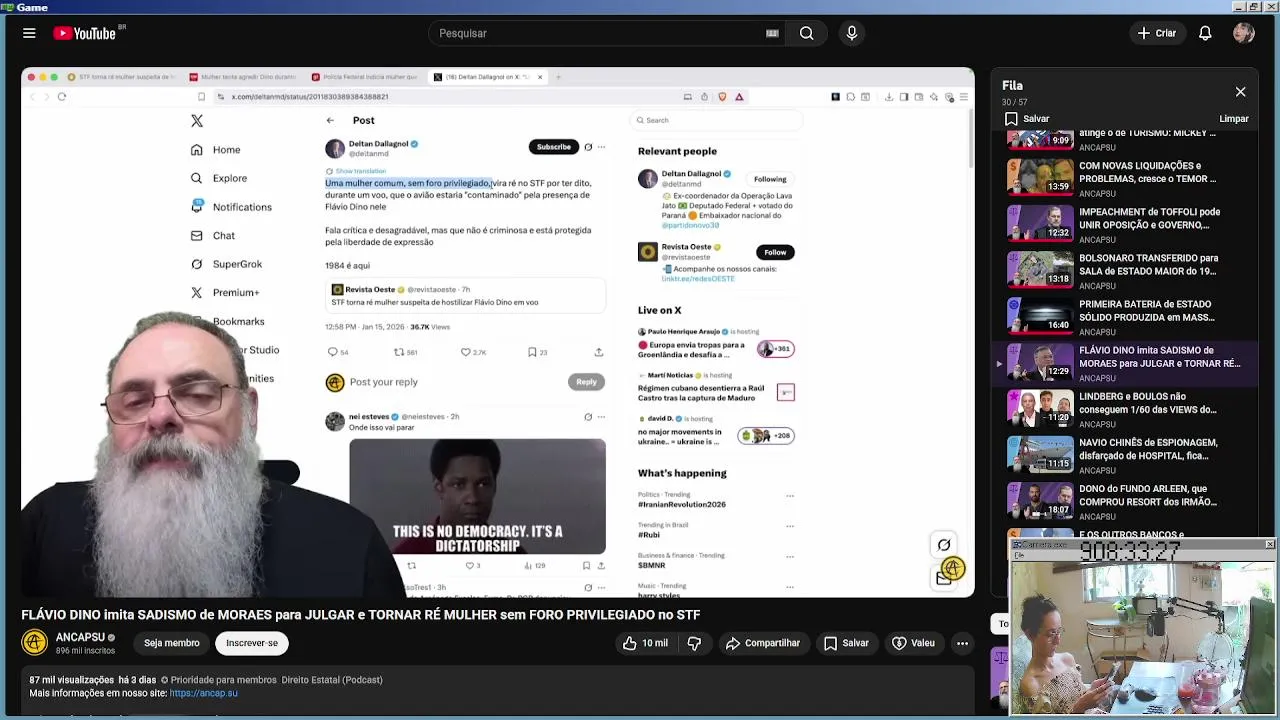Open the YouTube guide hamburger menu
This screenshot has width=1280, height=720.
29,33
